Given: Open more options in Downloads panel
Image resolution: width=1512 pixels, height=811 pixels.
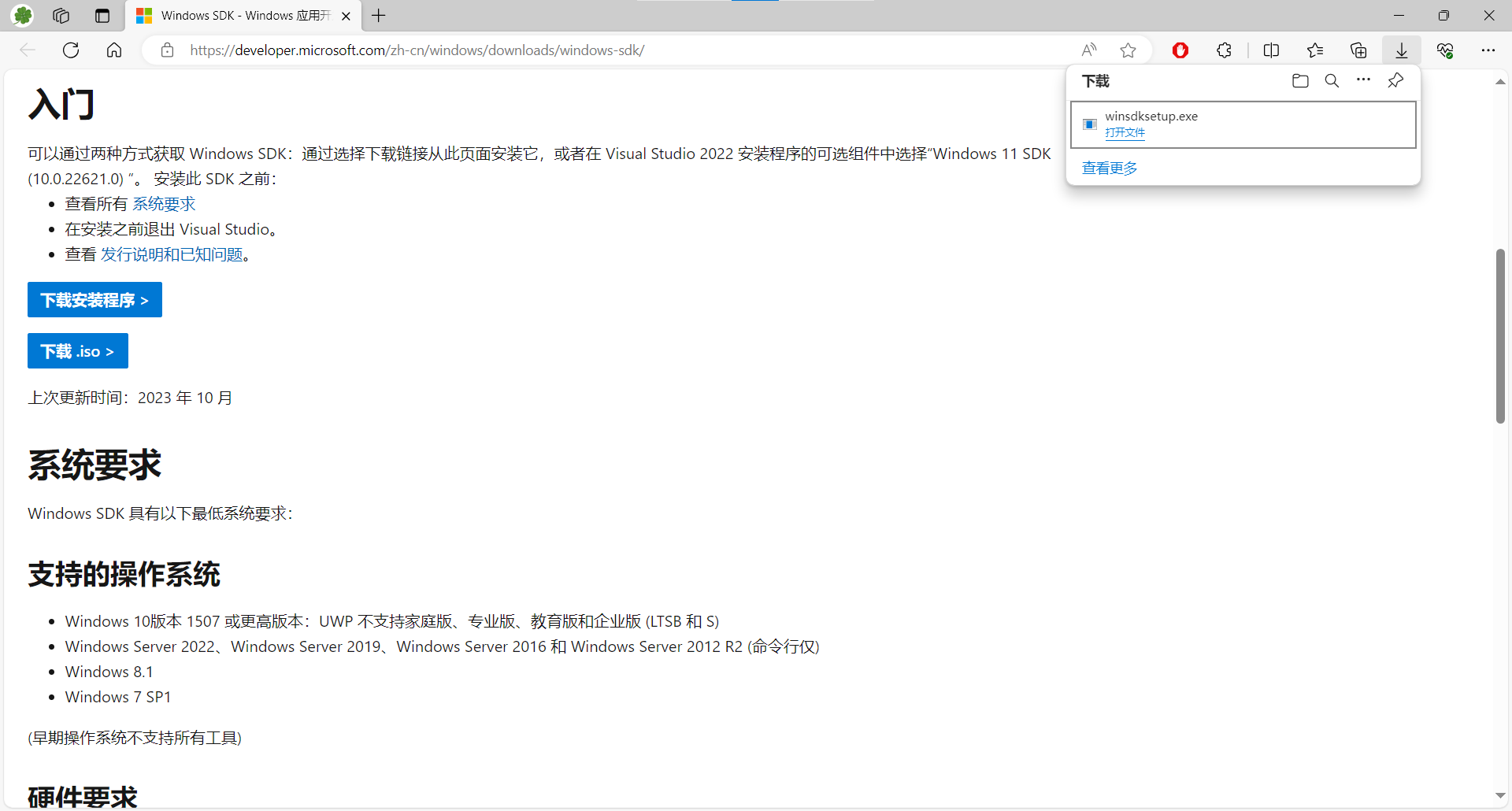Looking at the screenshot, I should coord(1363,80).
